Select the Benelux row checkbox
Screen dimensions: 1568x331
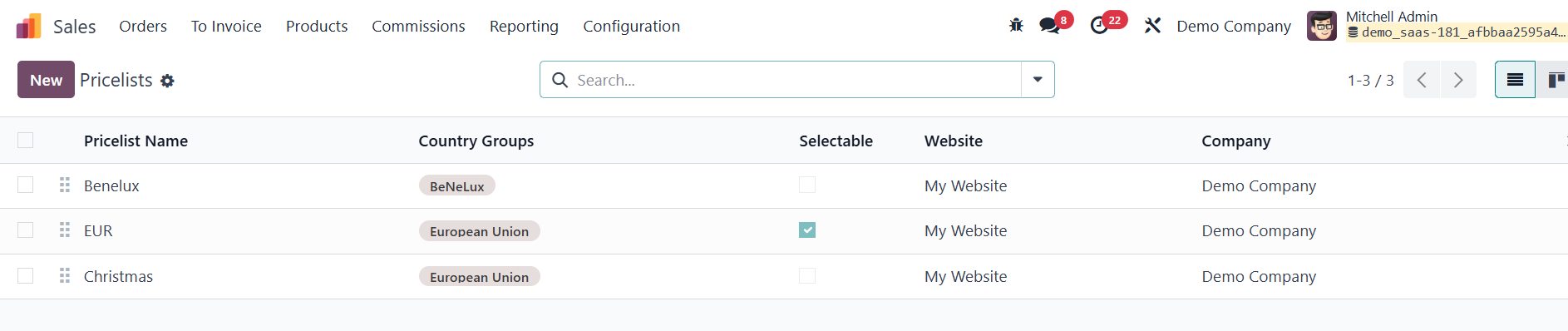[x=26, y=185]
